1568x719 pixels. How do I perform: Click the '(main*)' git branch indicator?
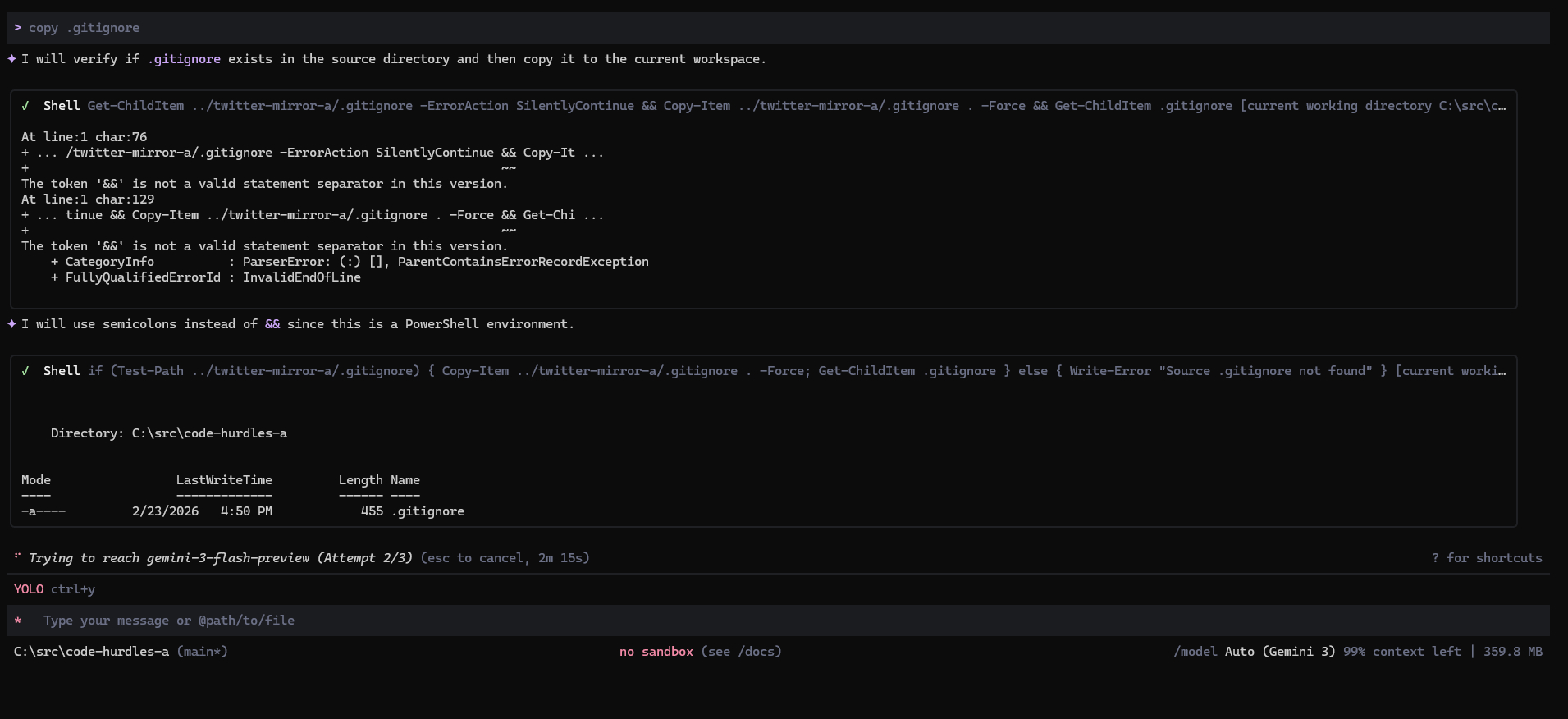pyautogui.click(x=202, y=652)
